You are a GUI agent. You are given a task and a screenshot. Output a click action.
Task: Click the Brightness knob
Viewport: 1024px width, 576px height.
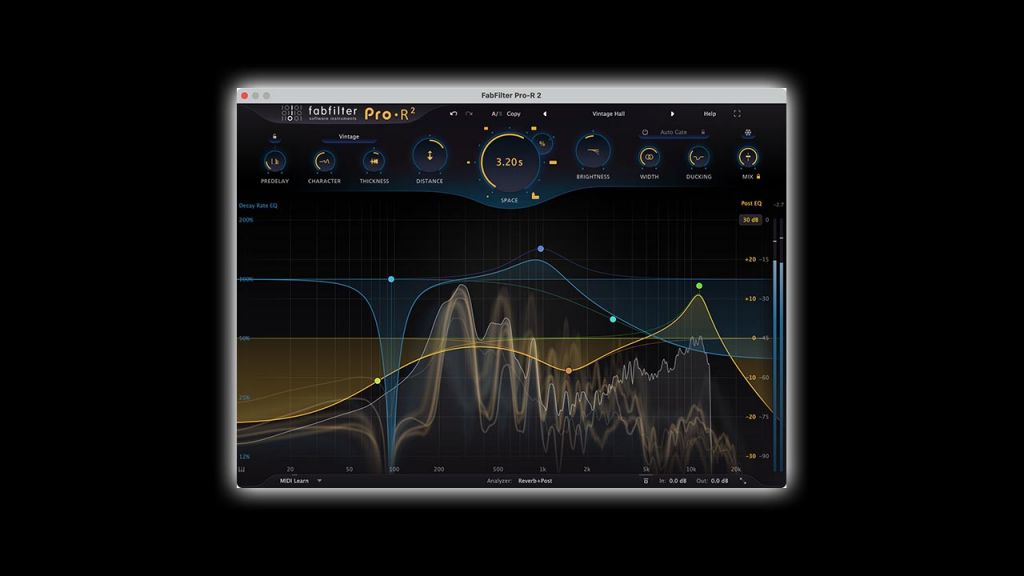tap(593, 152)
